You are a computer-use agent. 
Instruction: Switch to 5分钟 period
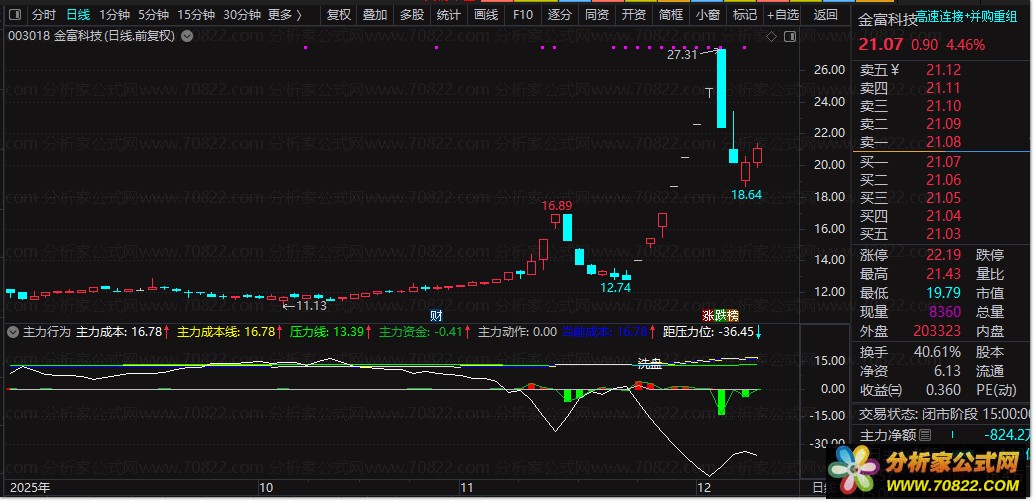[x=154, y=15]
